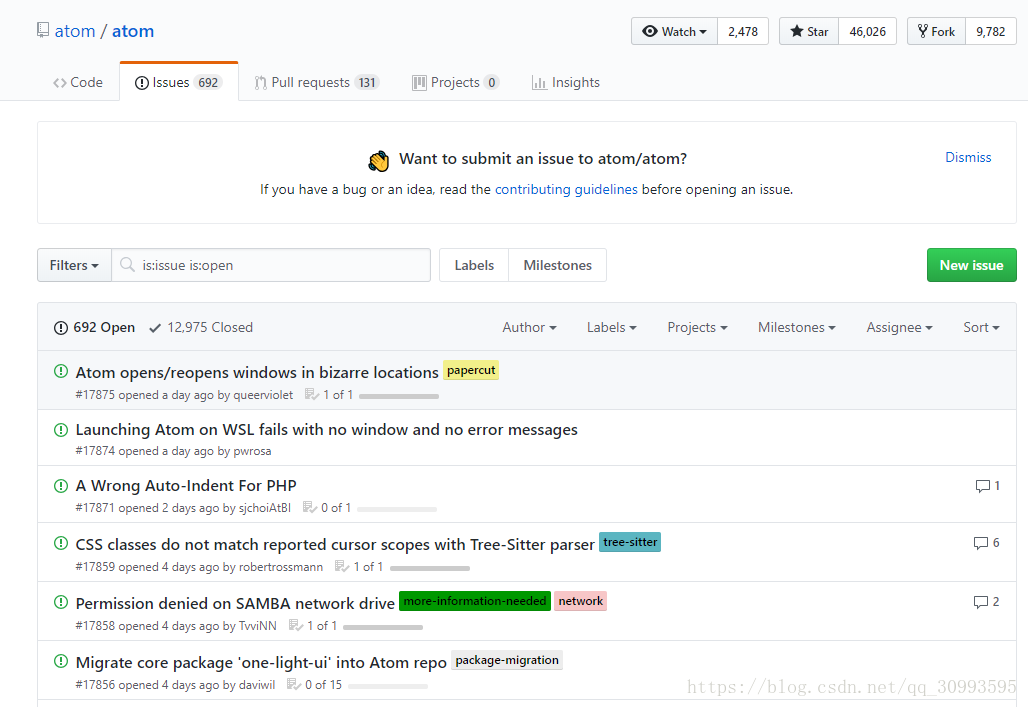Screen dimensions: 1028x707
Task: Click the open-issue icon for Atom opens/reopens windows
Action: (x=61, y=371)
